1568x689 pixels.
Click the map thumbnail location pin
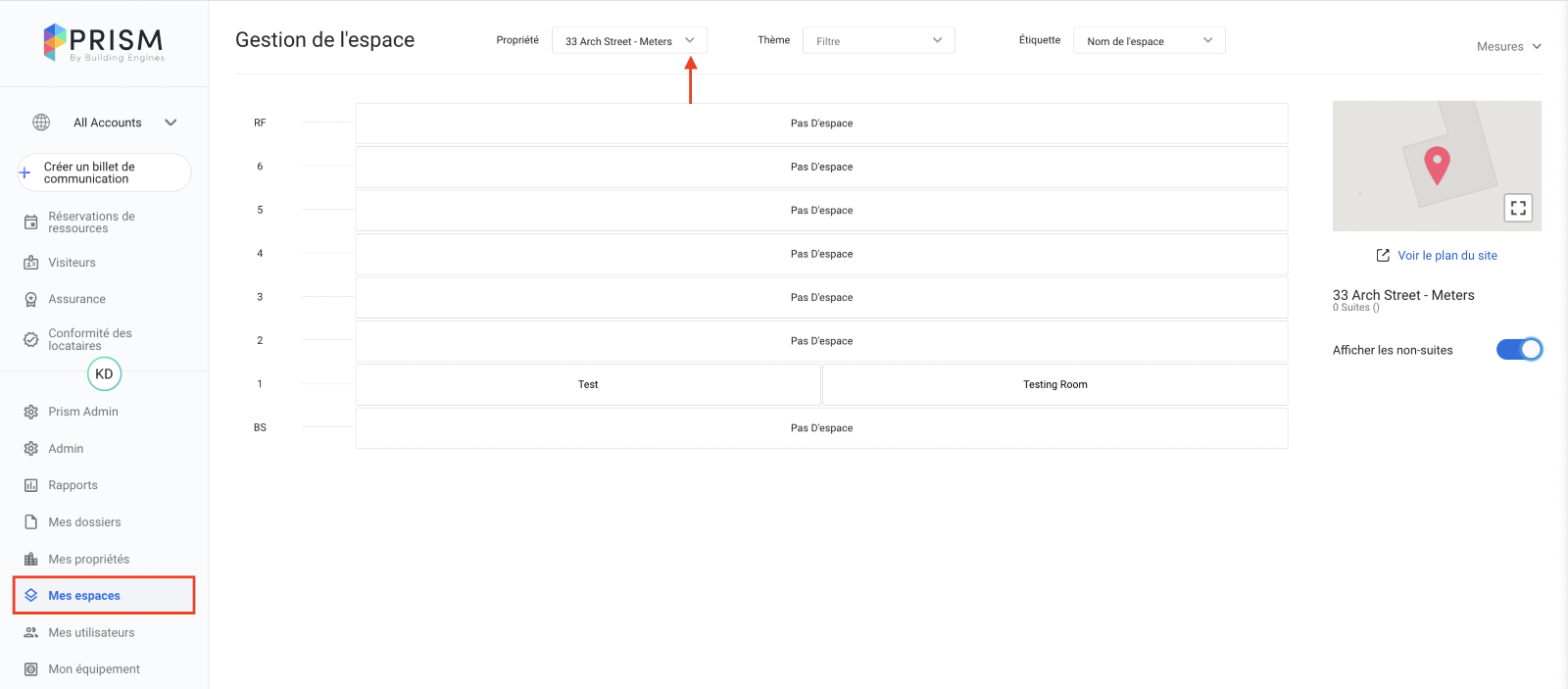1437,164
